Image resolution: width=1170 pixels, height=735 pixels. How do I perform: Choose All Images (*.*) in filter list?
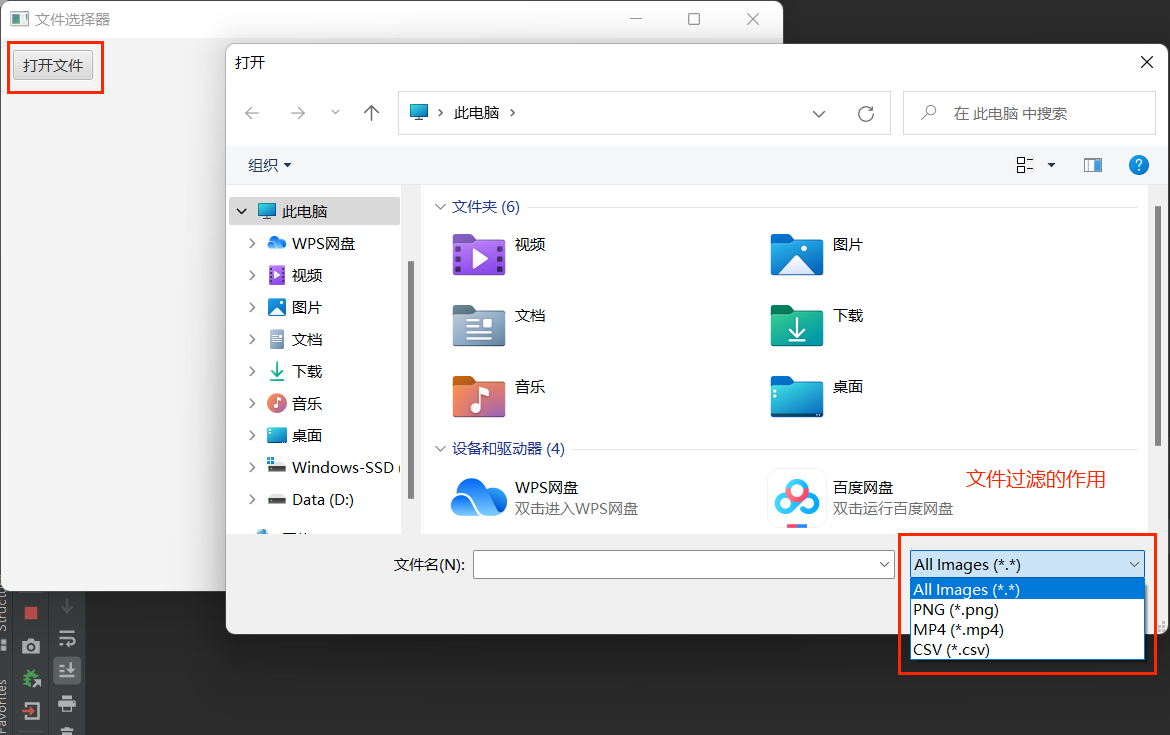pyautogui.click(x=1027, y=589)
